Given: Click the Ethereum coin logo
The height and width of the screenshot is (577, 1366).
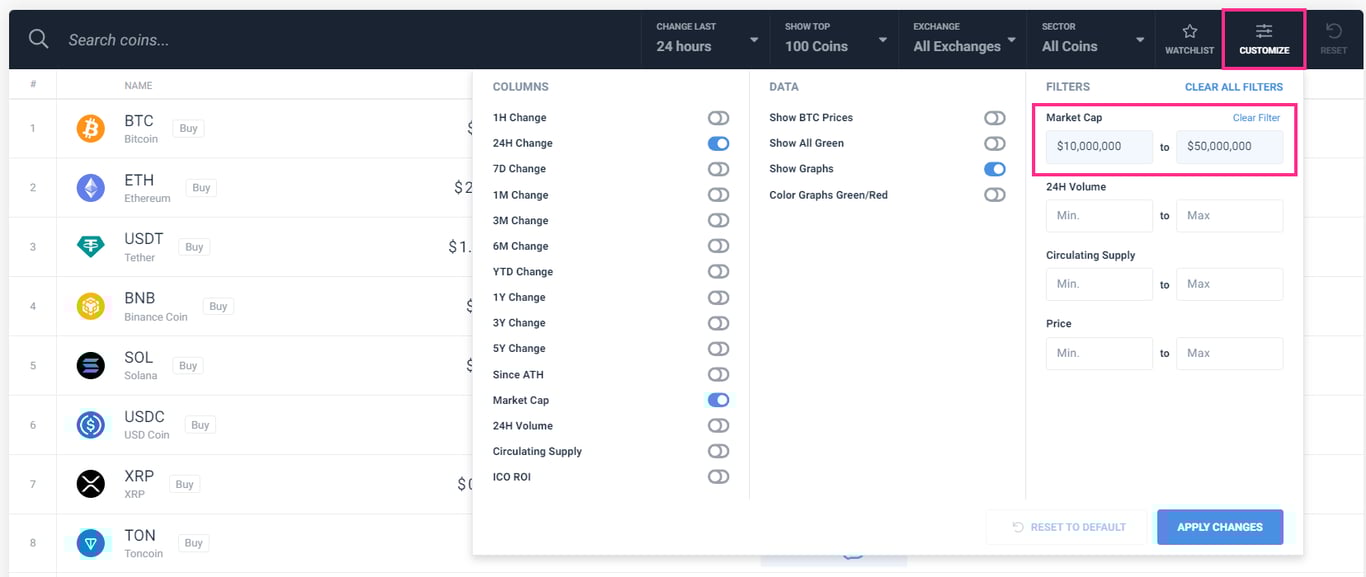Looking at the screenshot, I should click(x=90, y=187).
